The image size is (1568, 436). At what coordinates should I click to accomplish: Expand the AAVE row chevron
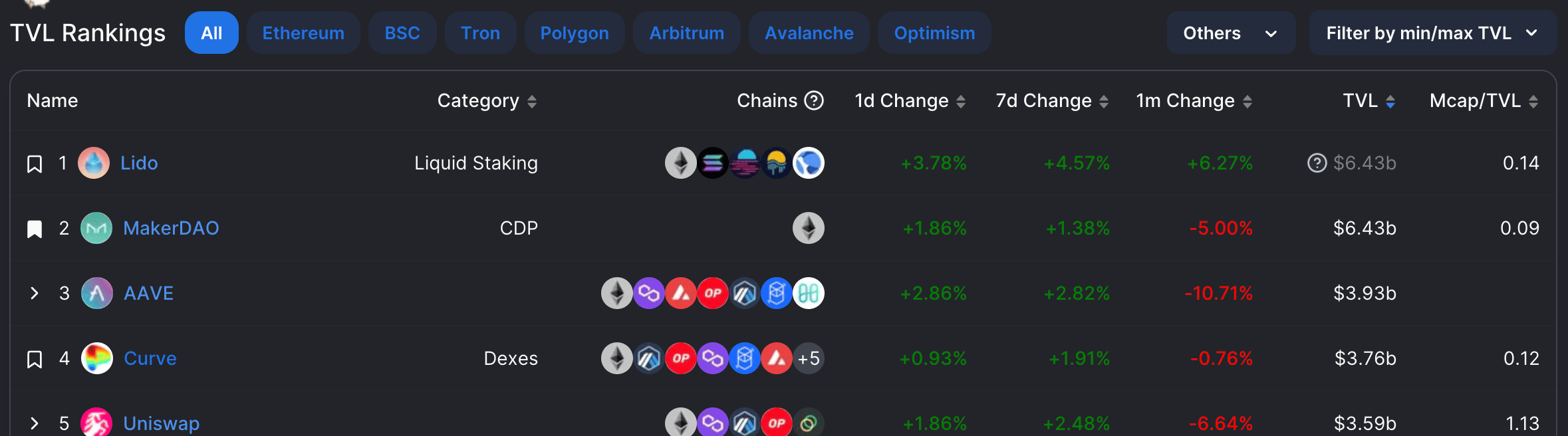tap(35, 293)
